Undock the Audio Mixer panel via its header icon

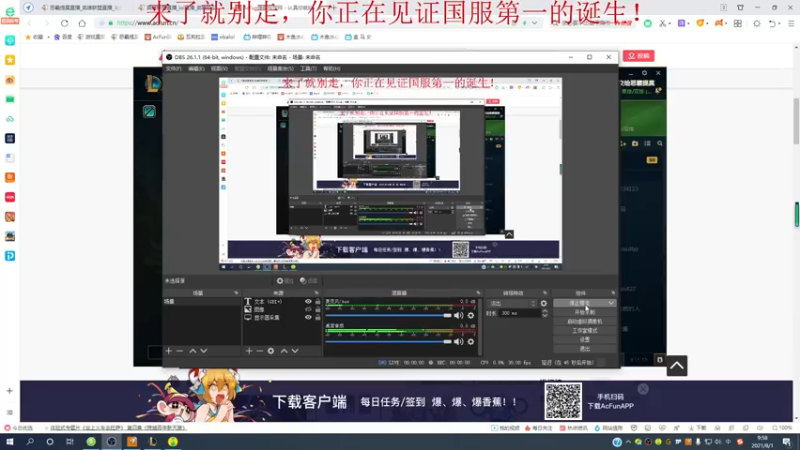tap(478, 293)
